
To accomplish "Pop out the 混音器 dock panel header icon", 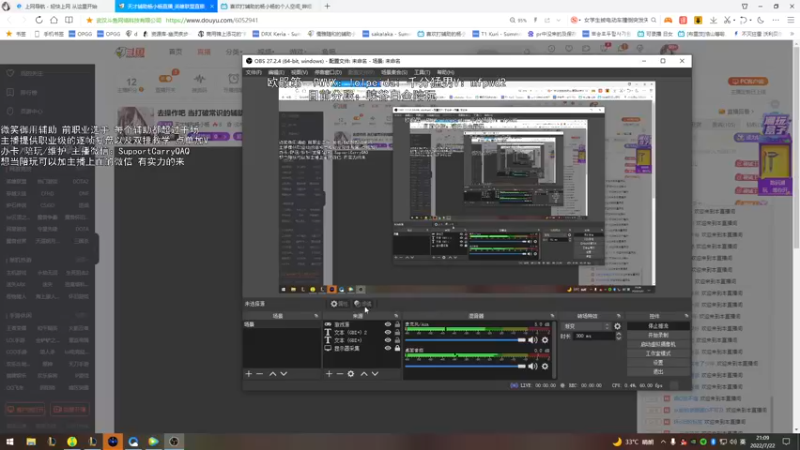I will point(552,316).
